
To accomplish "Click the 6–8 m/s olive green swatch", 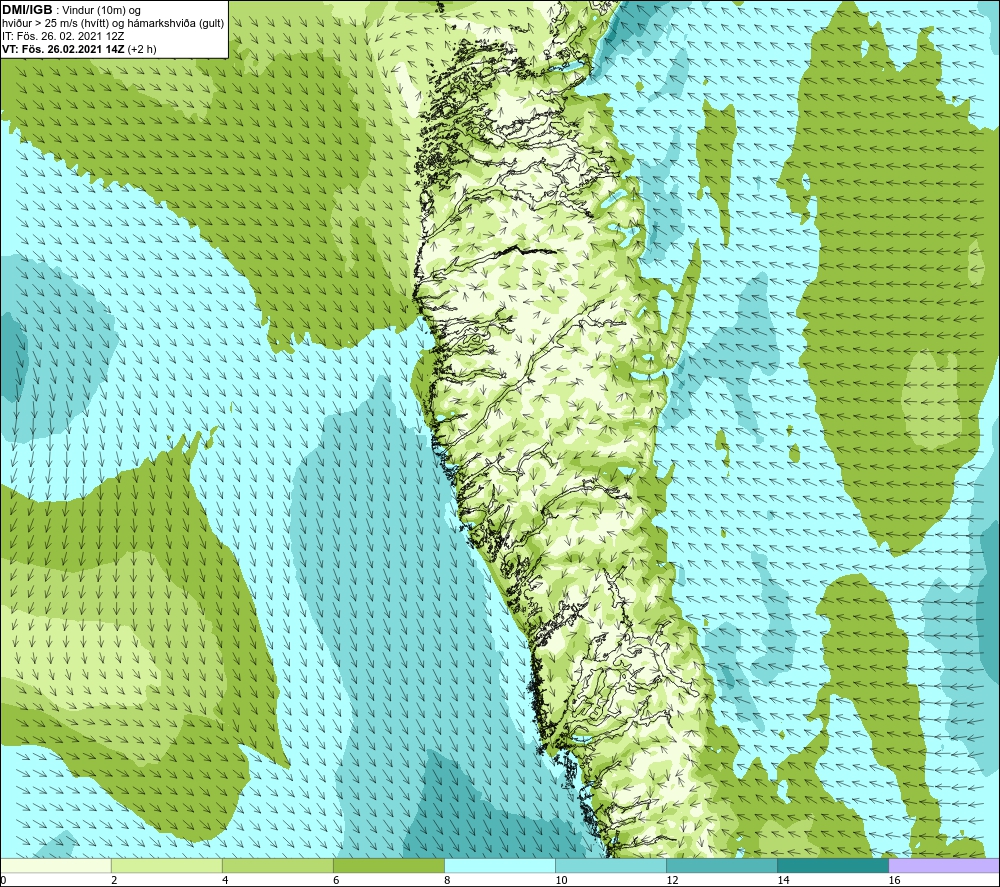I will [388, 865].
